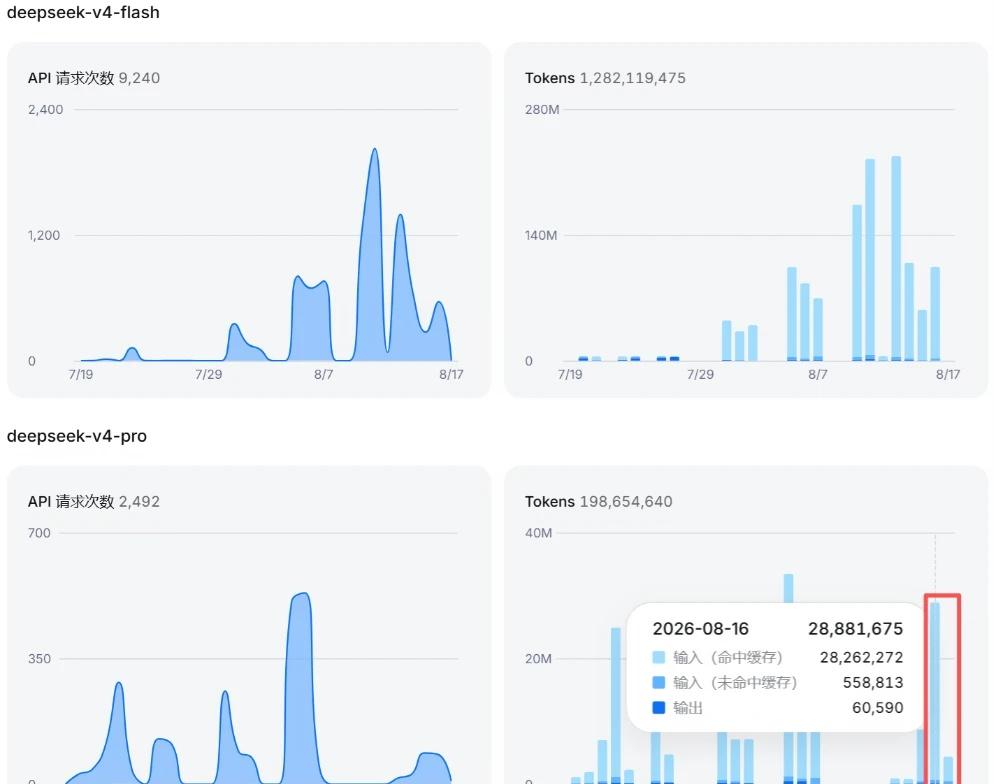Screen dimensions: 994x784
Task: Click the 28,262,272 cached input value
Action: tap(862, 657)
